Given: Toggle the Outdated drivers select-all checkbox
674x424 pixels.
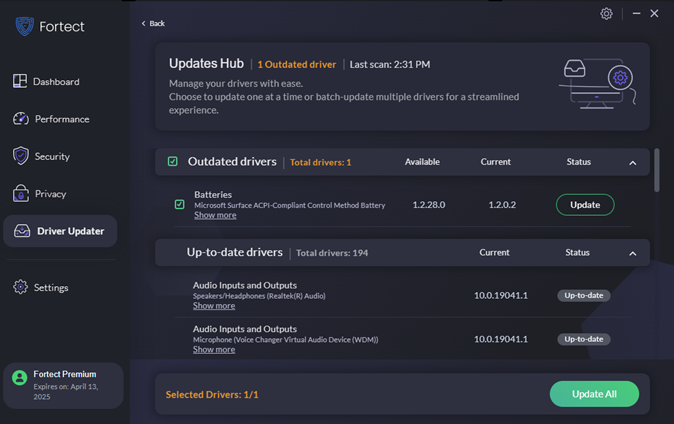Looking at the screenshot, I should pyautogui.click(x=173, y=162).
